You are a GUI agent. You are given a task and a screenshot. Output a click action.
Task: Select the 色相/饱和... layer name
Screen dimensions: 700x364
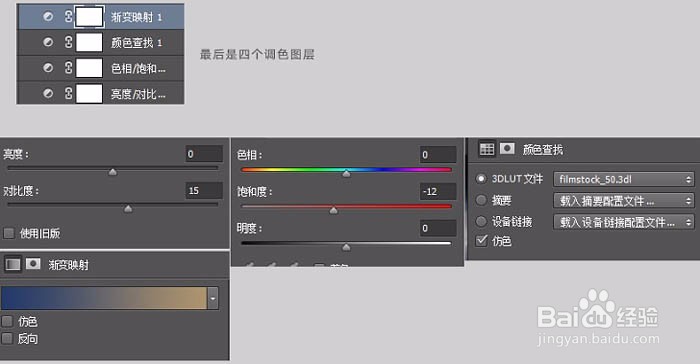[138, 68]
